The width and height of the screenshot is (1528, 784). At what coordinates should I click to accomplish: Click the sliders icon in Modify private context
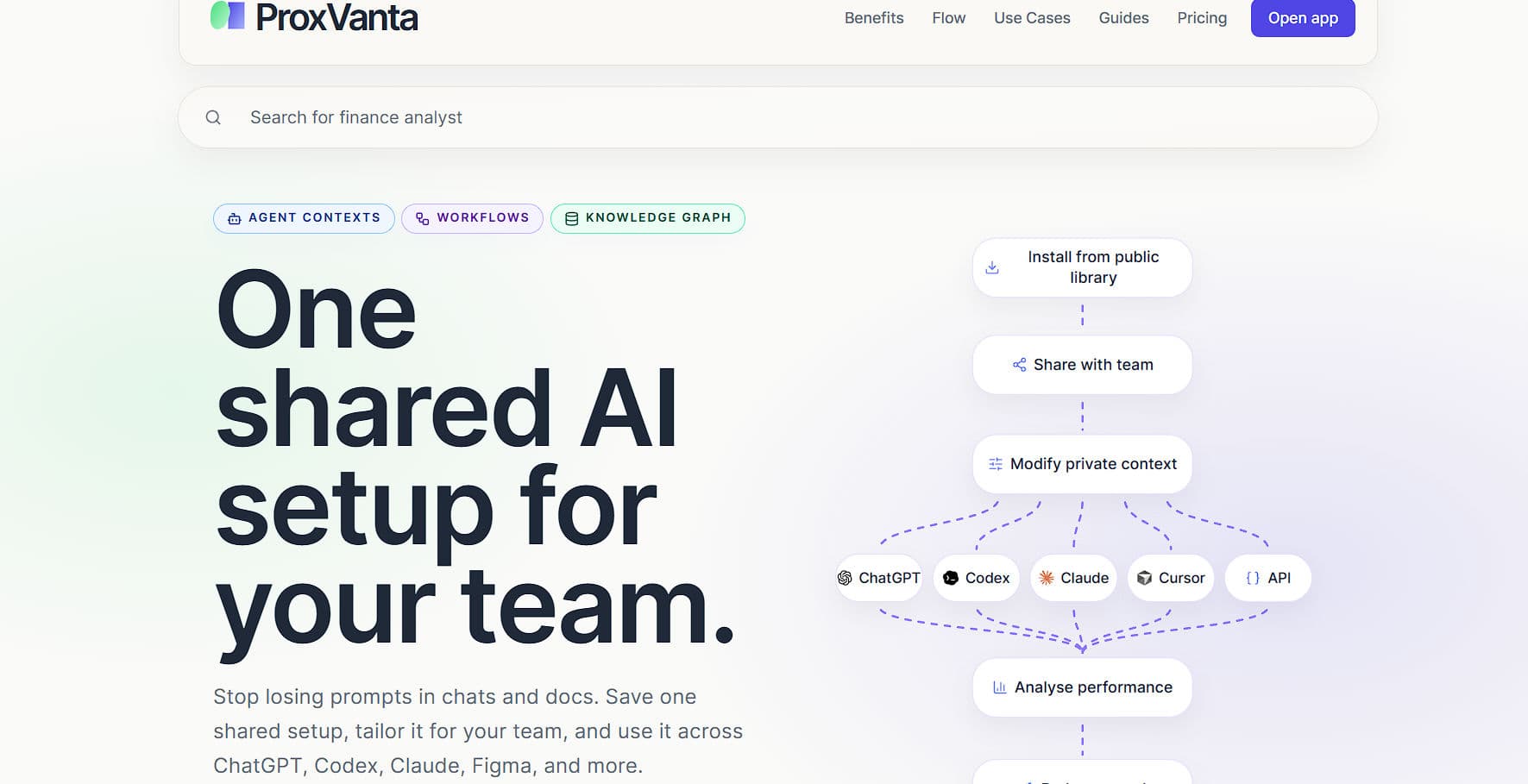pos(996,464)
